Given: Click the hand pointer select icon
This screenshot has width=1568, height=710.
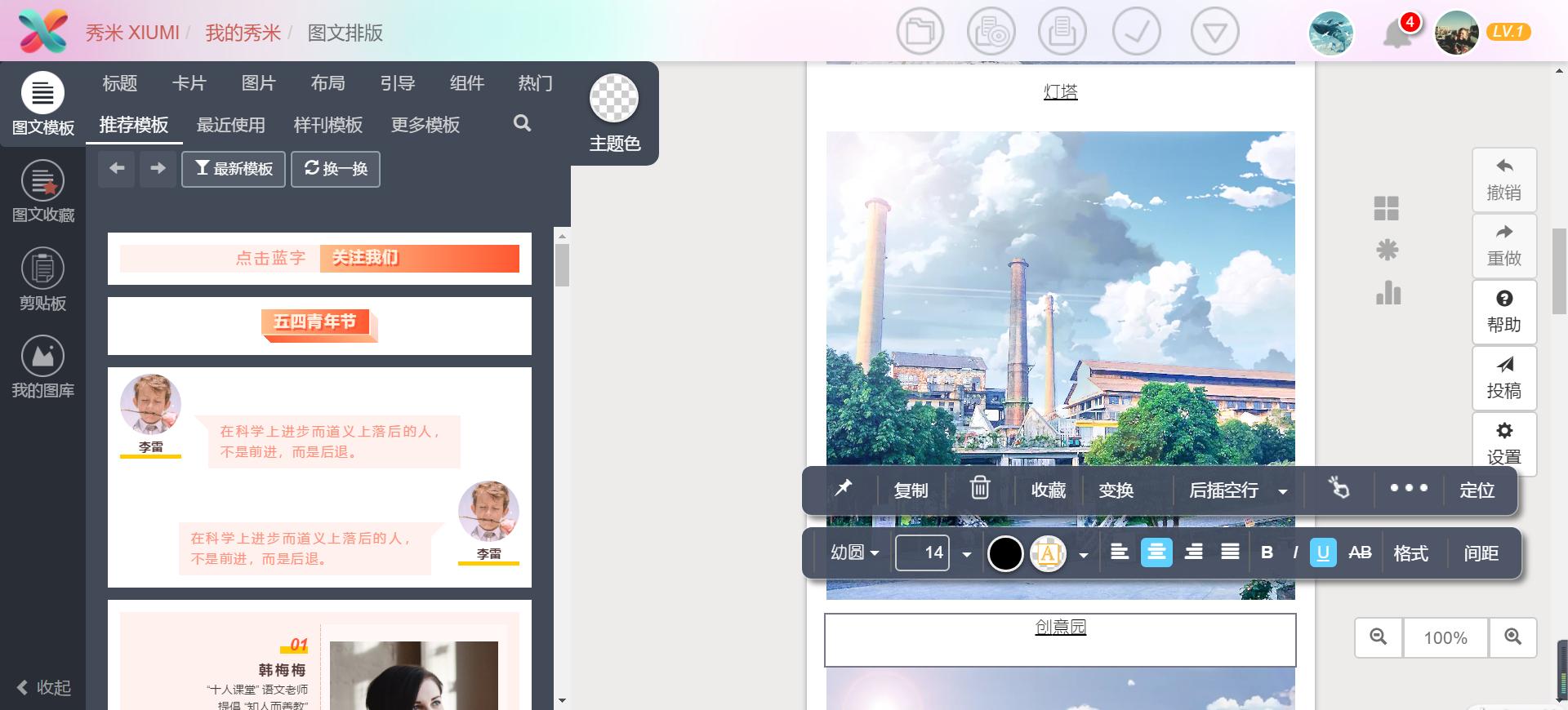Looking at the screenshot, I should coord(1339,488).
